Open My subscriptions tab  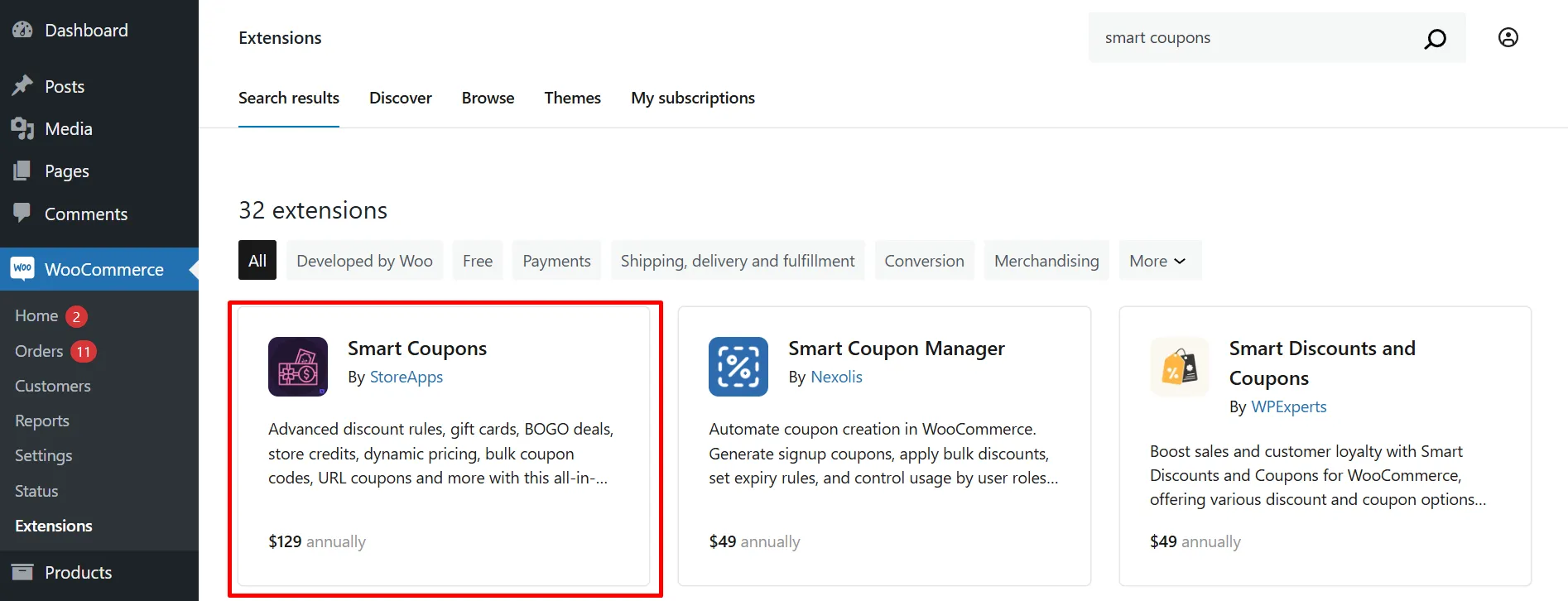pyautogui.click(x=693, y=98)
